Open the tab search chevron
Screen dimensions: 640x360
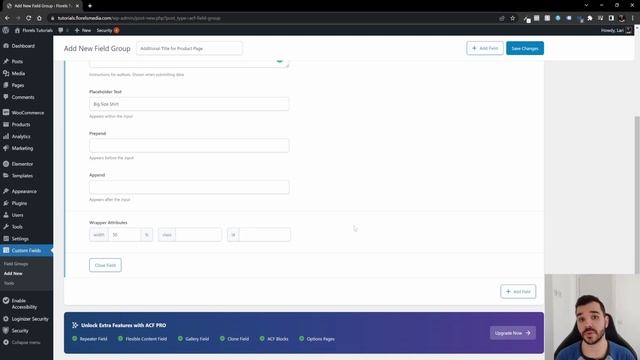coord(586,5)
